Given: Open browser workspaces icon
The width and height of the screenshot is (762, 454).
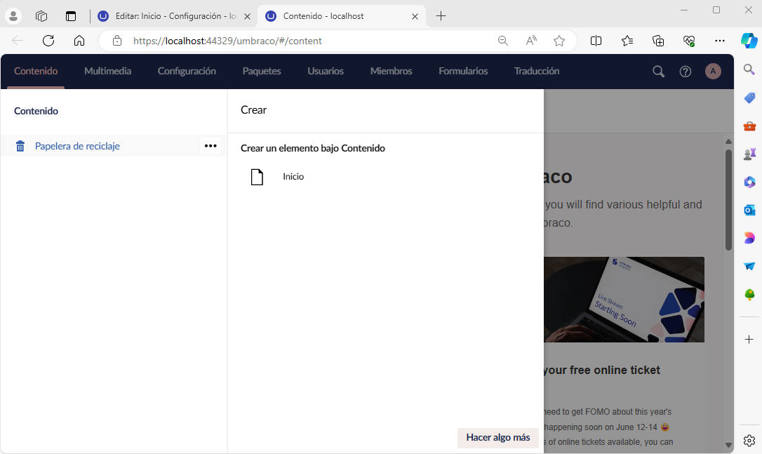Looking at the screenshot, I should click(41, 16).
